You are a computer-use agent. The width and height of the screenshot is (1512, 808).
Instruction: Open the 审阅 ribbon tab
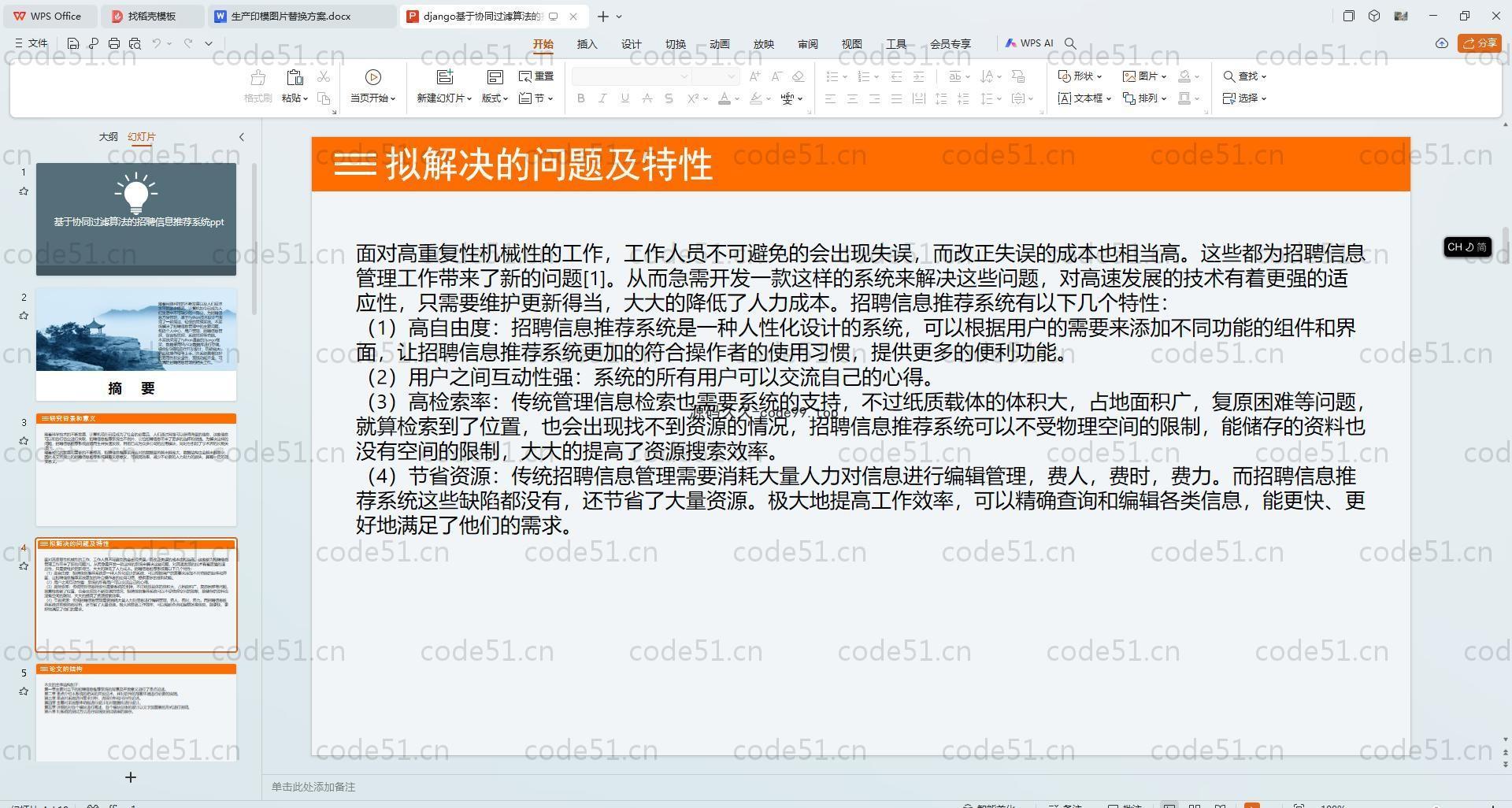pyautogui.click(x=808, y=44)
